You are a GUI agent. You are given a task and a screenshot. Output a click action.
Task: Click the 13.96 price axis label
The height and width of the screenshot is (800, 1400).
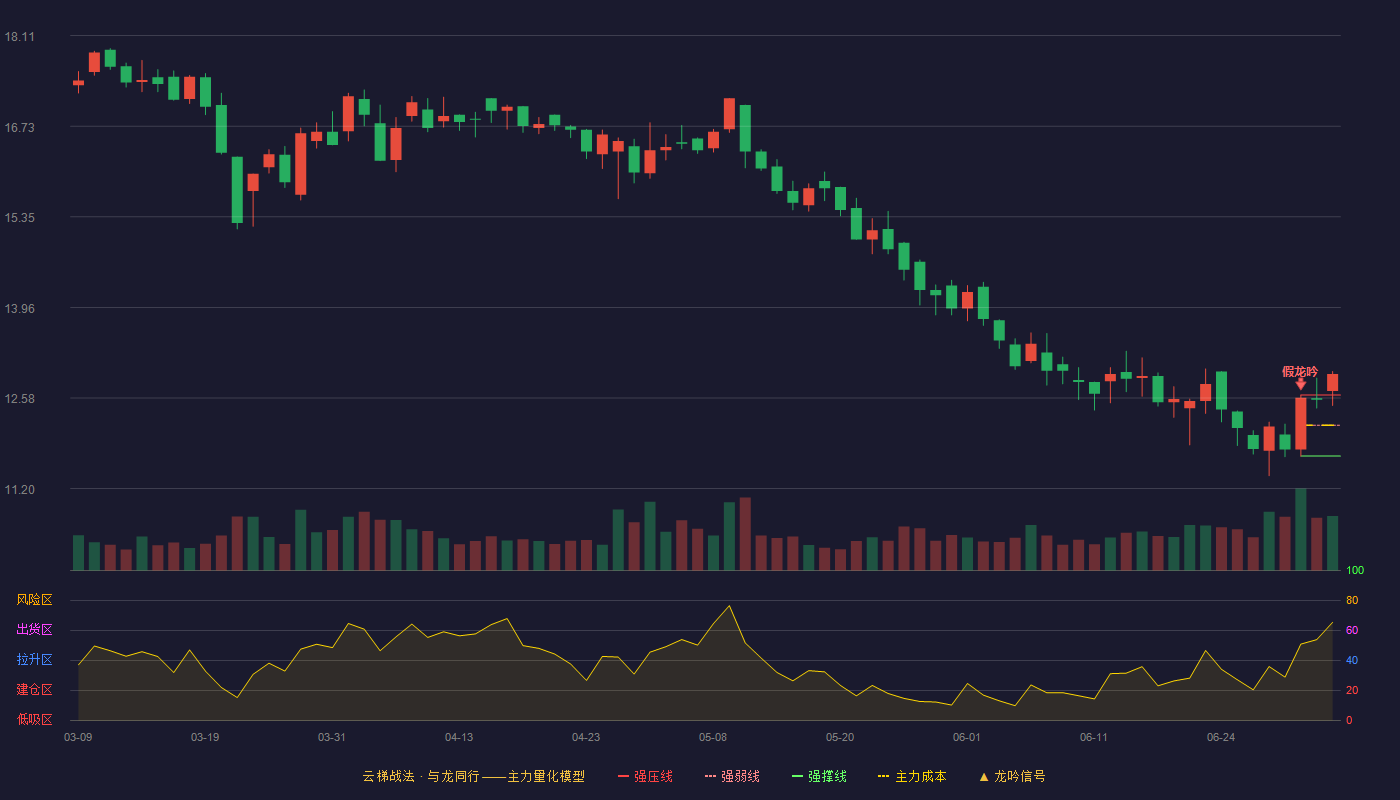19,308
